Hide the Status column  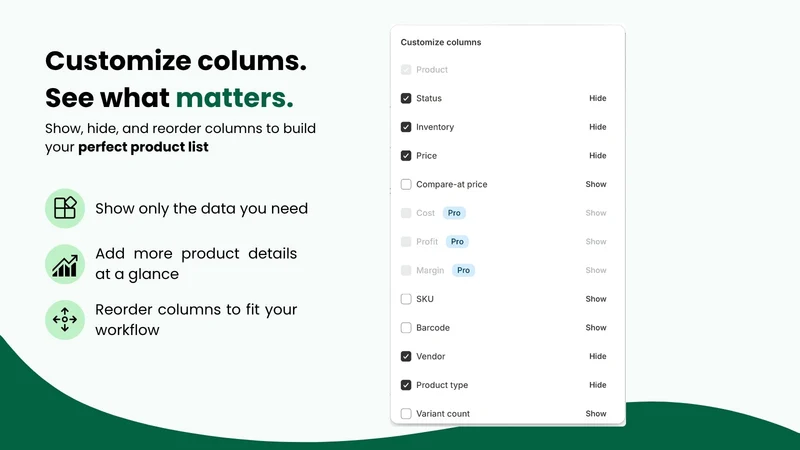coord(597,98)
